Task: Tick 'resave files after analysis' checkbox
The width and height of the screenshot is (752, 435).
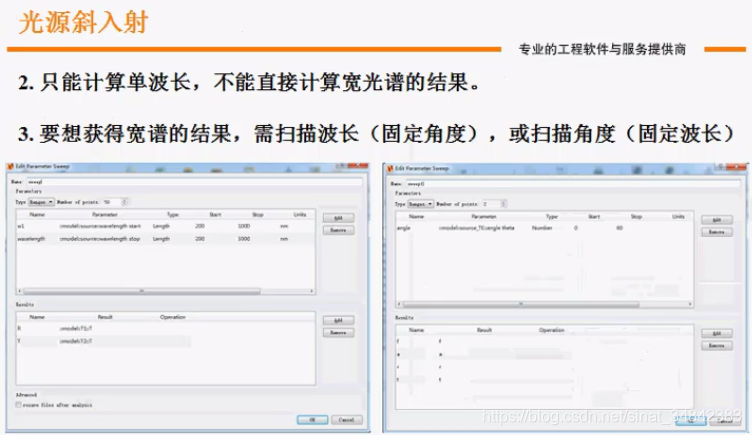Action: (18, 405)
